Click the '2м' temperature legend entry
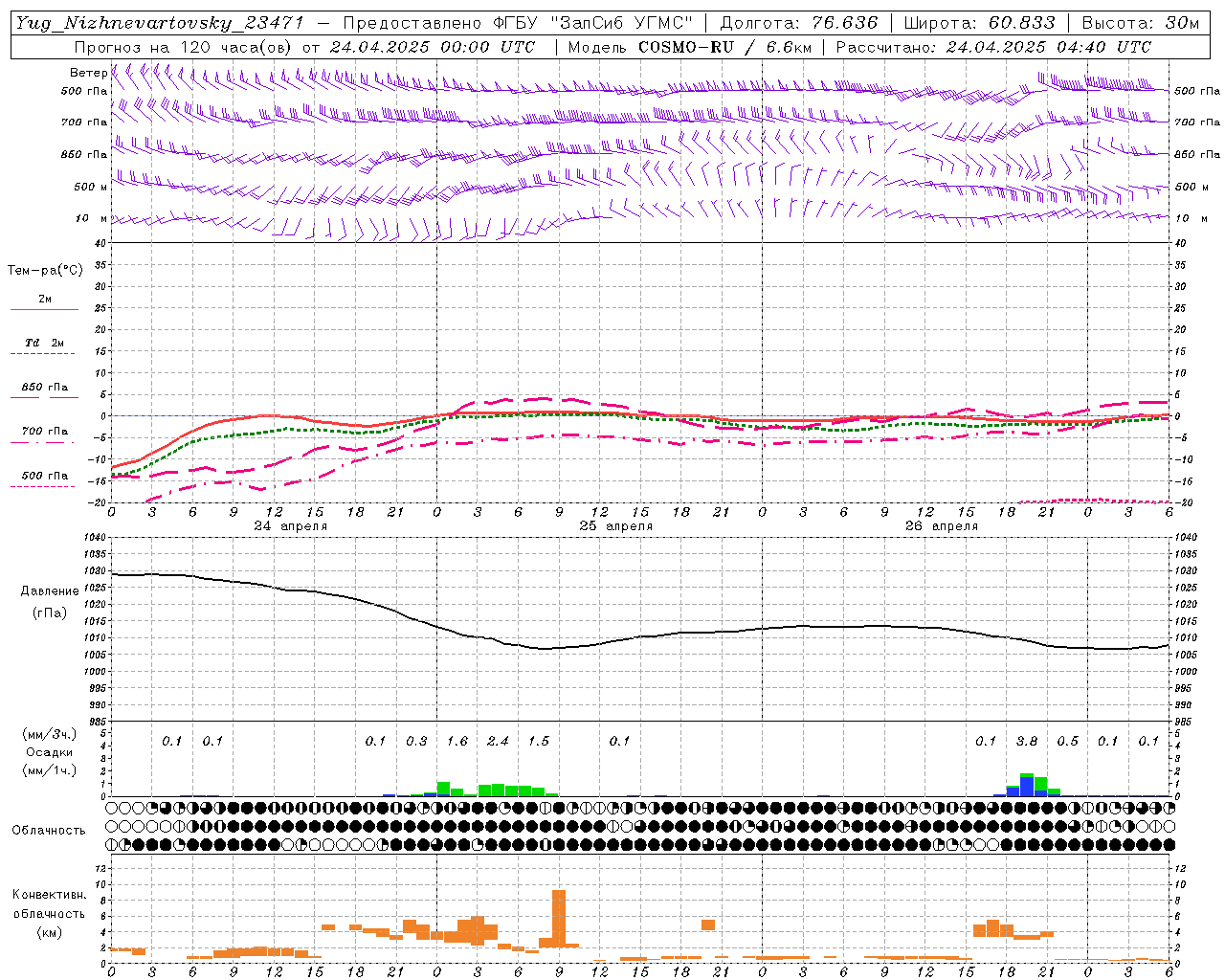 (45, 300)
